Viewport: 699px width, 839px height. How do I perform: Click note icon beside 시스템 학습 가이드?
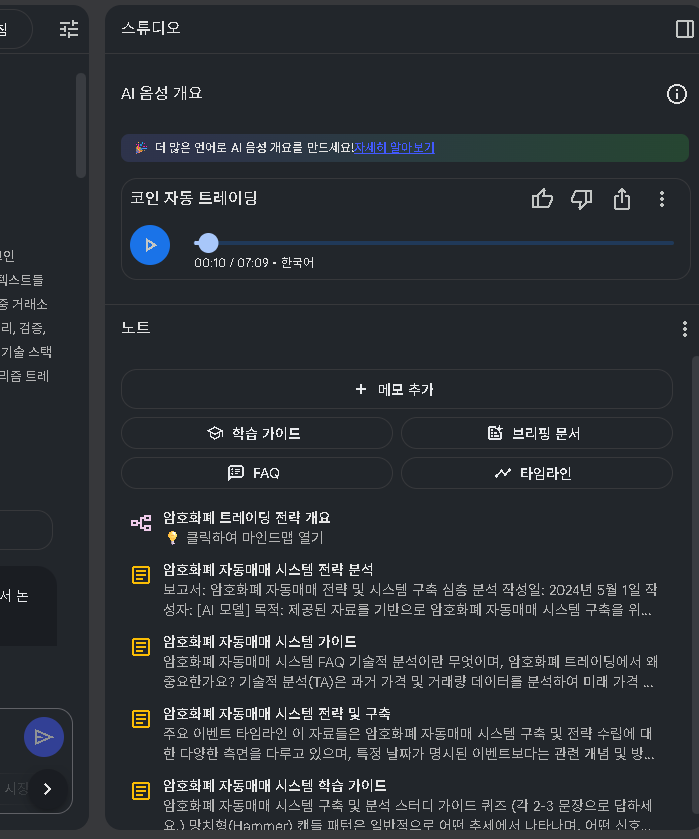[x=141, y=791]
